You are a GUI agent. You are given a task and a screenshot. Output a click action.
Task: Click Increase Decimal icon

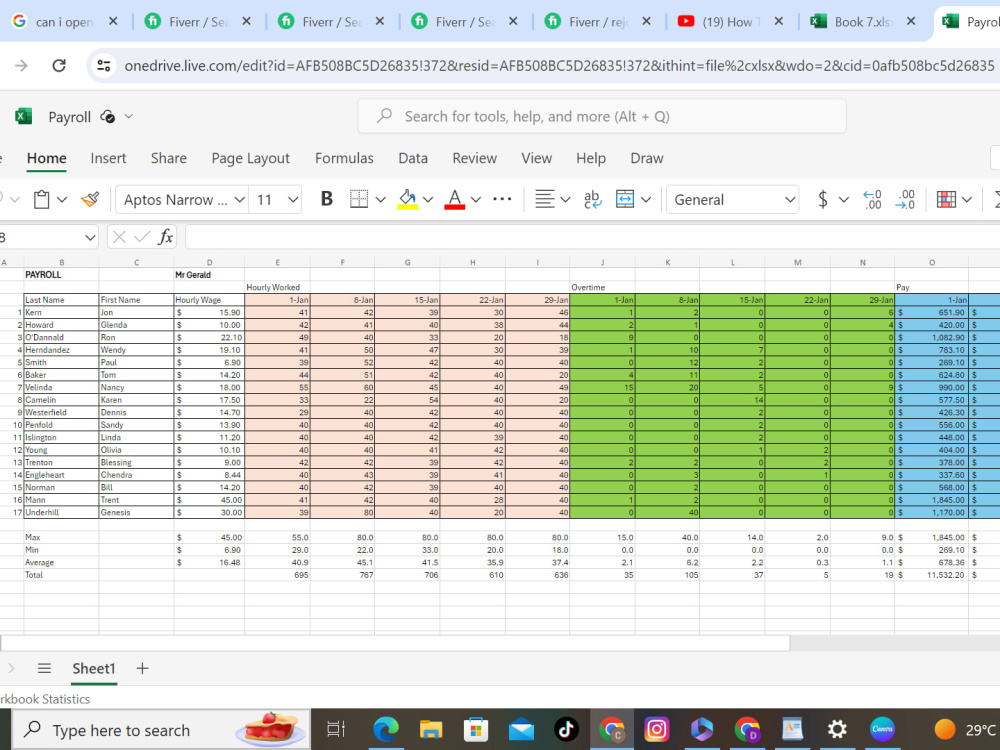click(x=905, y=200)
